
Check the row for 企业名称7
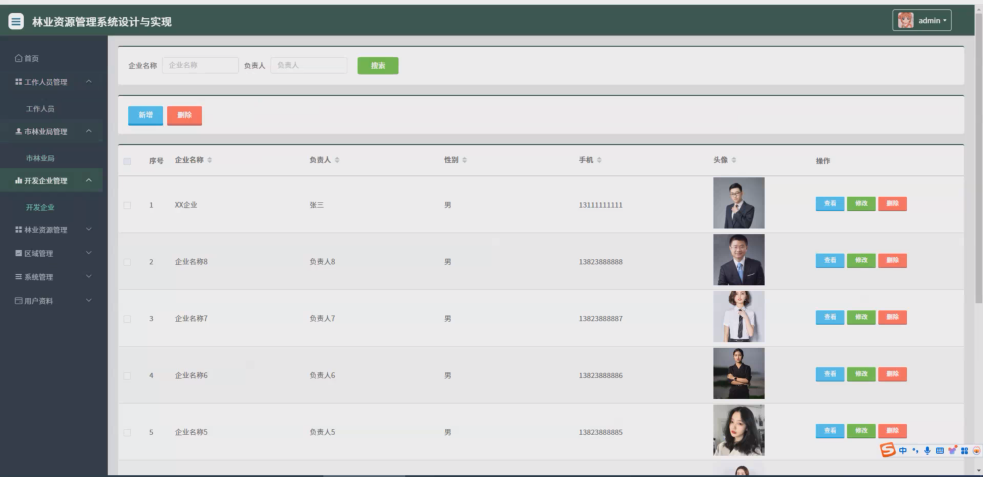127,319
